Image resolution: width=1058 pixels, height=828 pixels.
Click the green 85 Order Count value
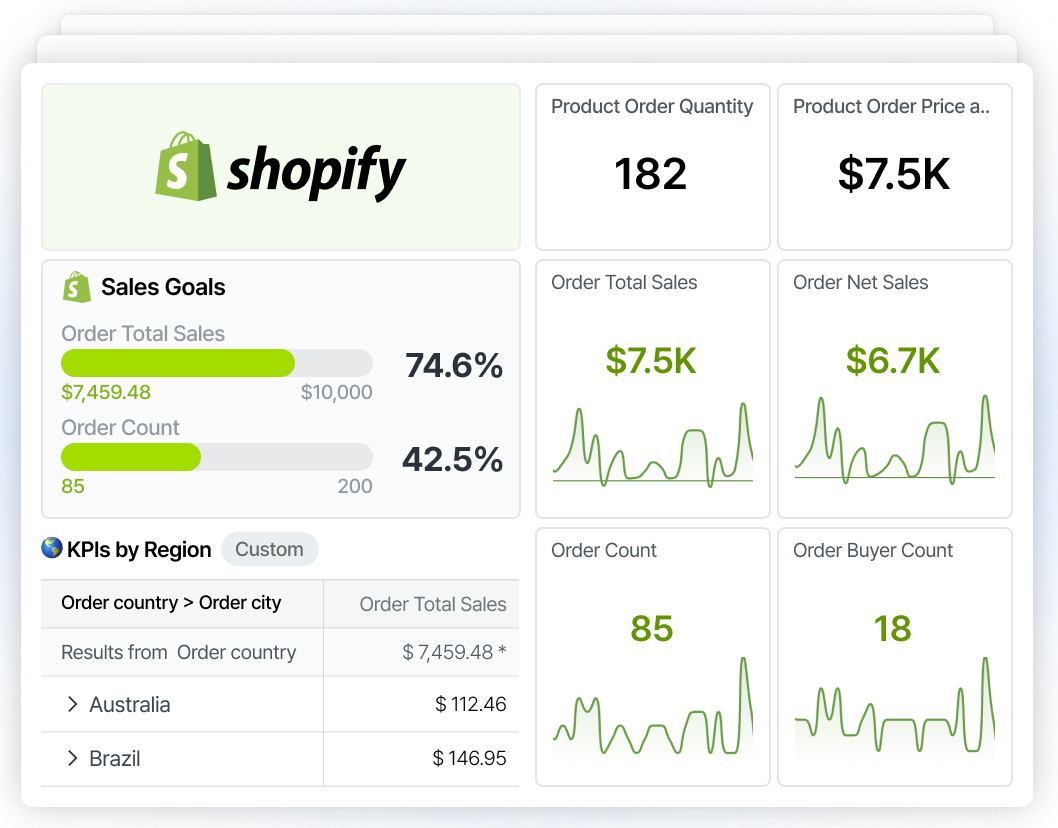point(652,628)
